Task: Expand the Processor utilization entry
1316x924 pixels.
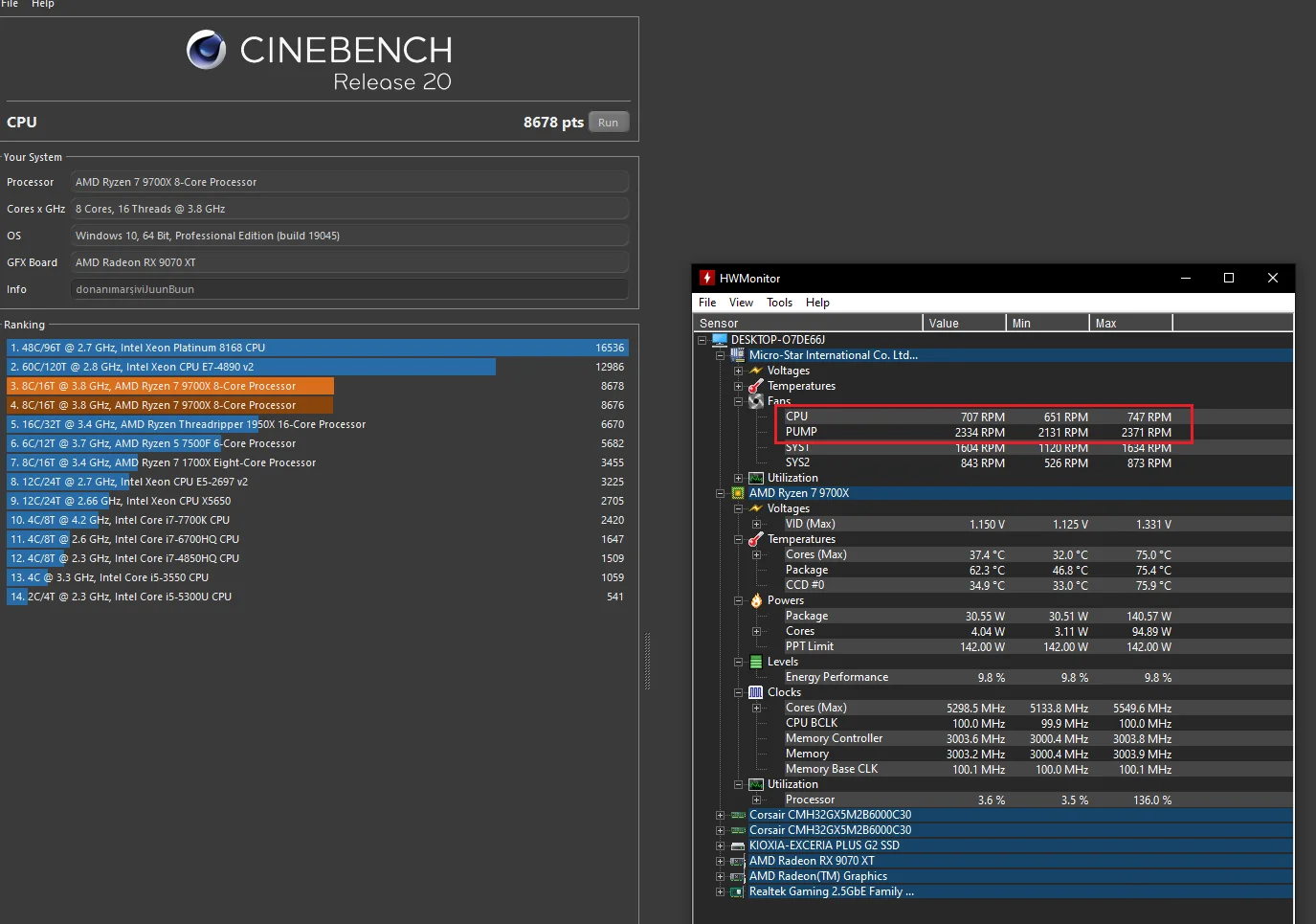Action: coord(756,800)
